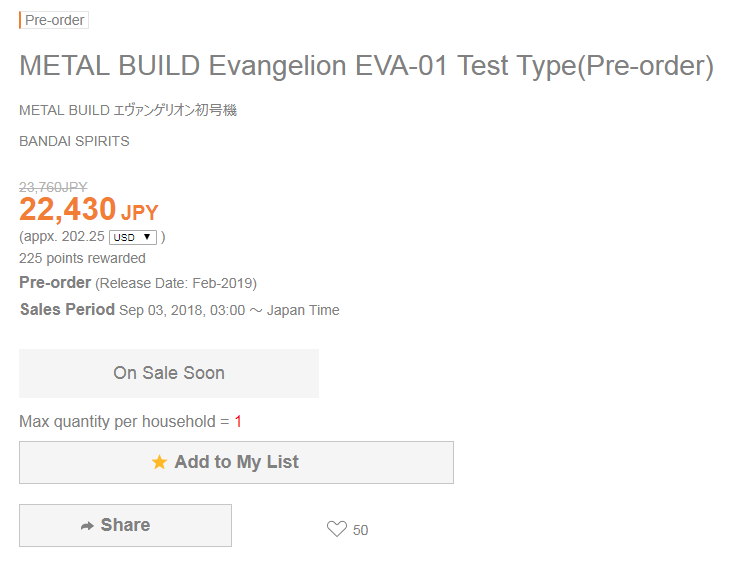The image size is (747, 585).
Task: Click the share arrow icon
Action: (87, 526)
